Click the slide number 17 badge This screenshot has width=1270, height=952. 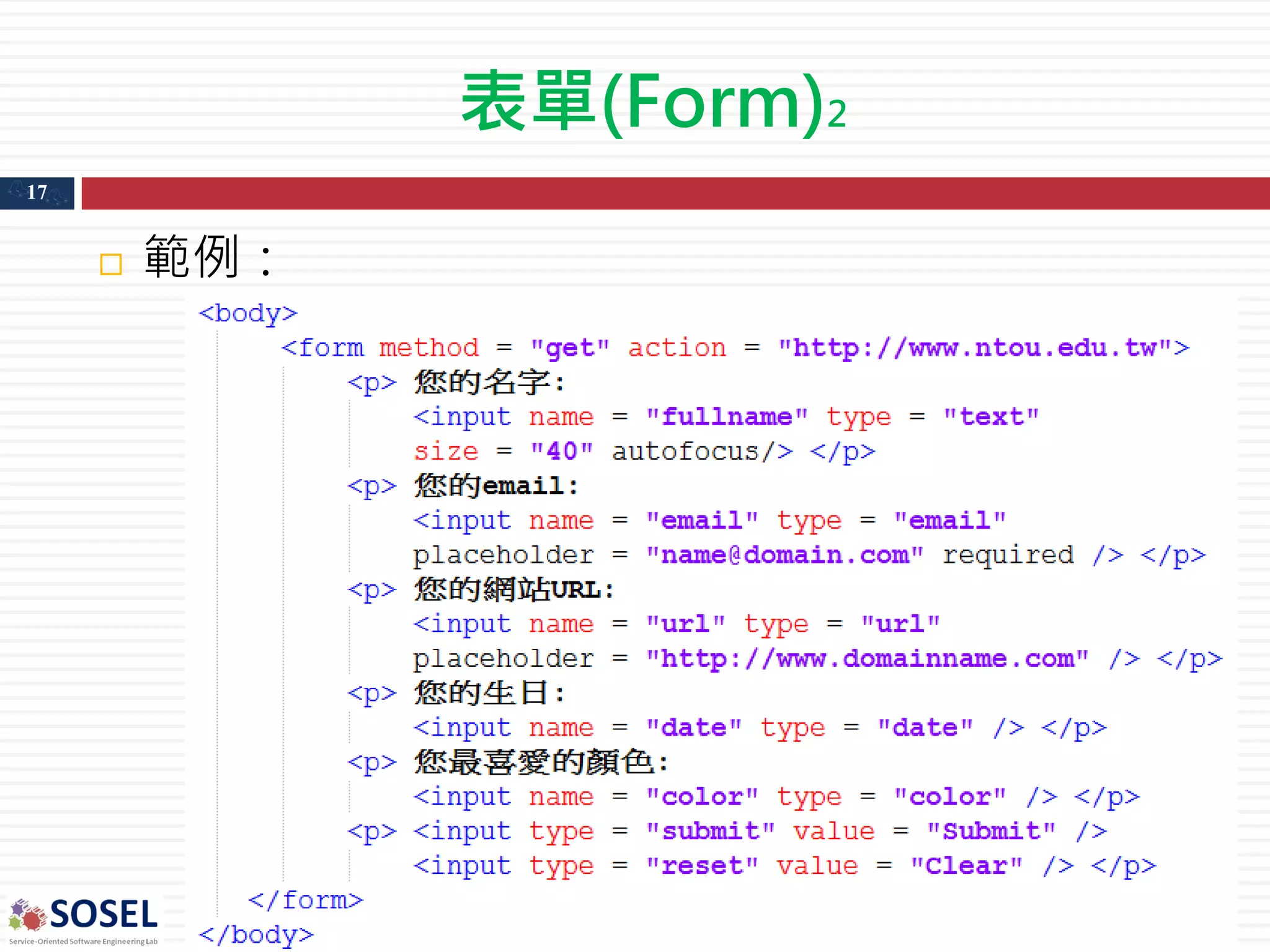(37, 193)
